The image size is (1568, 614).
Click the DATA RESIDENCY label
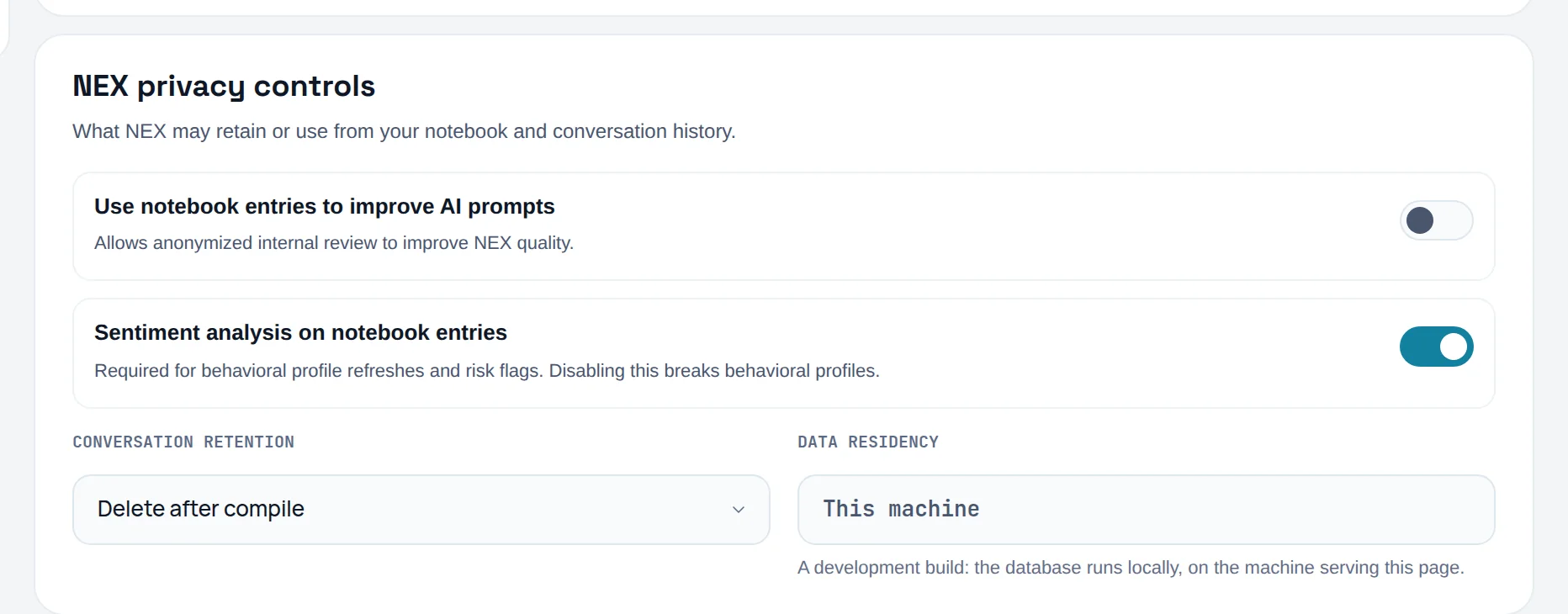(x=868, y=442)
